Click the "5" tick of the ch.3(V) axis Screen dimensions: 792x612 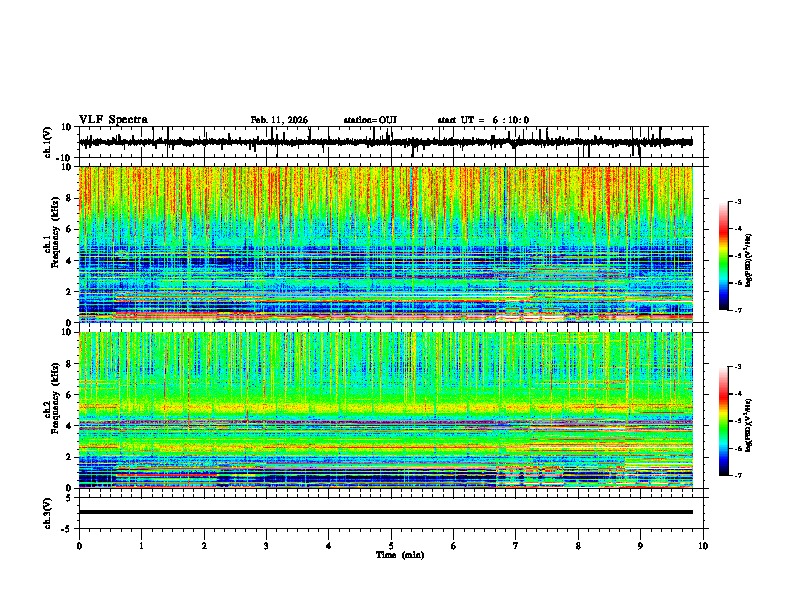coord(70,498)
